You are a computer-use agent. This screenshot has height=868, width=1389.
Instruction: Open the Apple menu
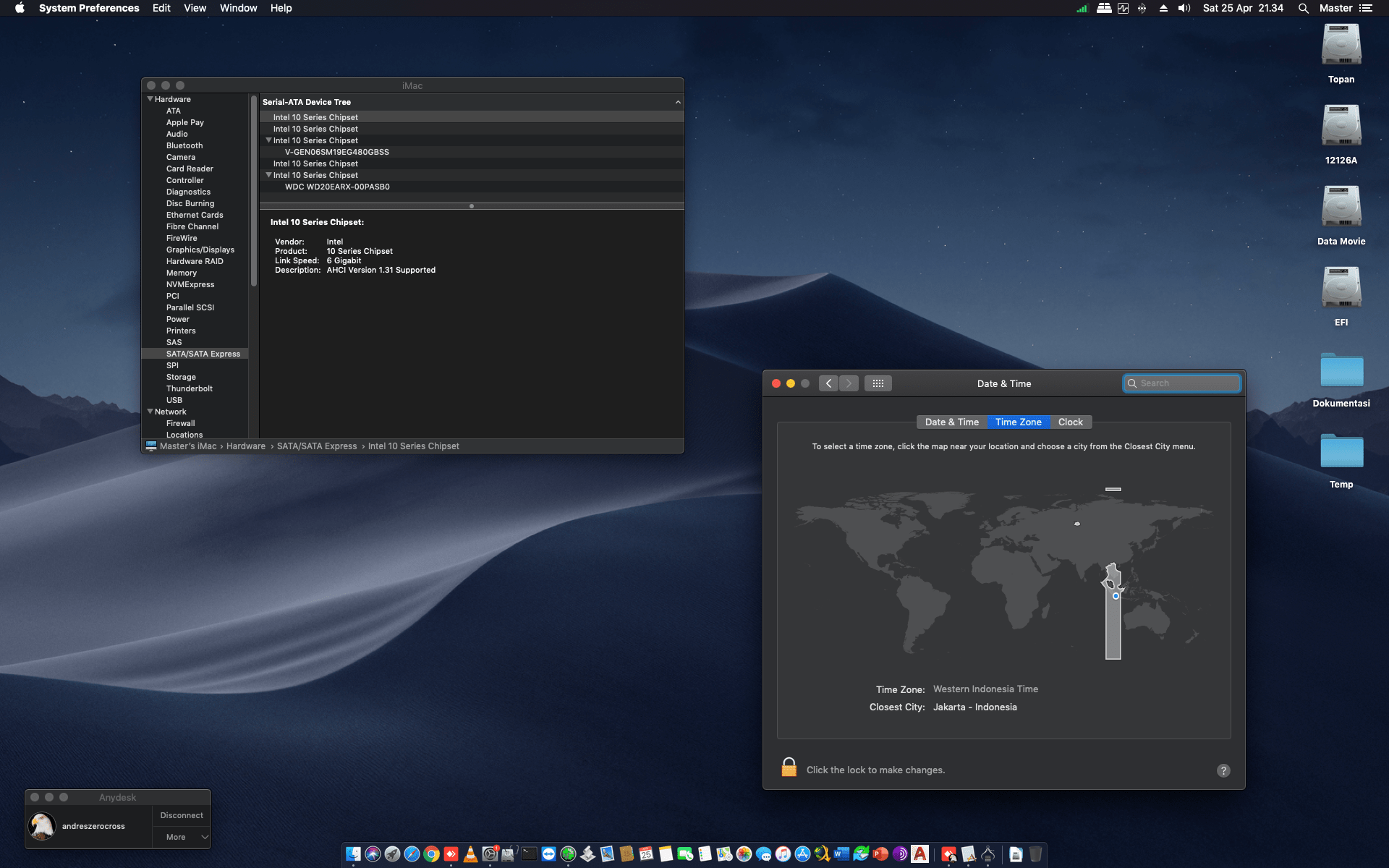point(20,8)
